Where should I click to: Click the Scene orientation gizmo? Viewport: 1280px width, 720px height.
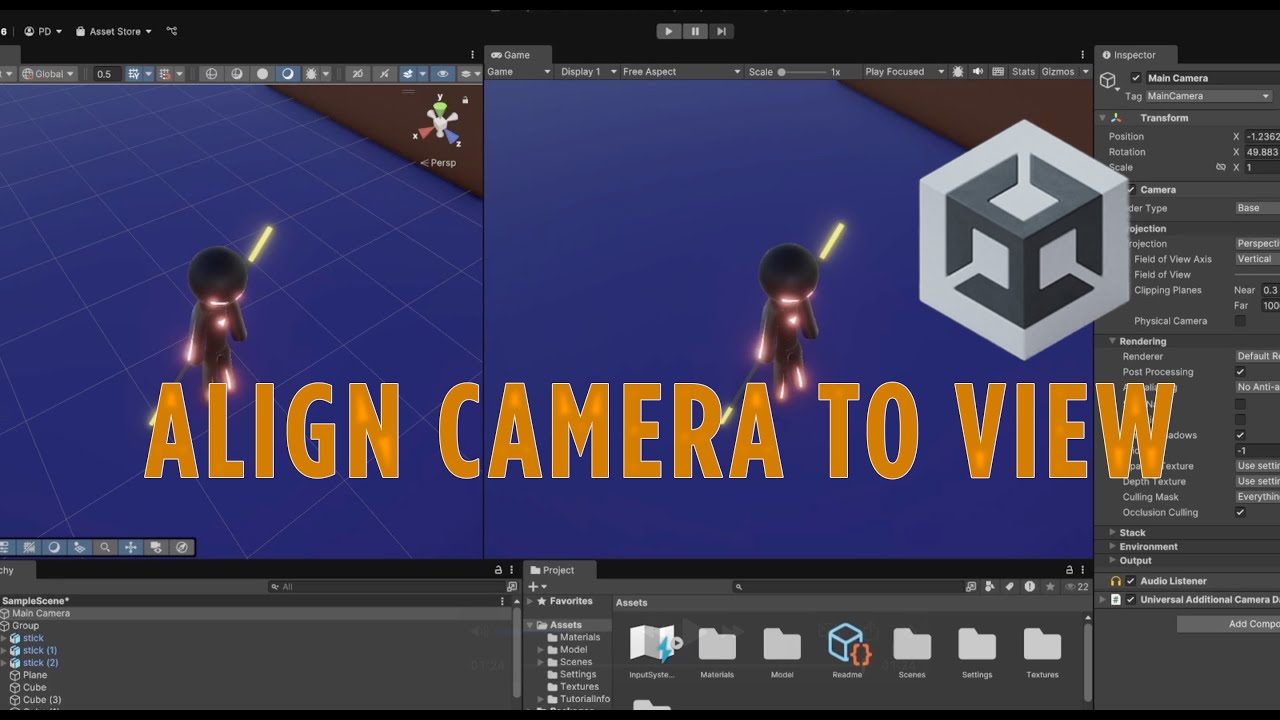point(439,123)
